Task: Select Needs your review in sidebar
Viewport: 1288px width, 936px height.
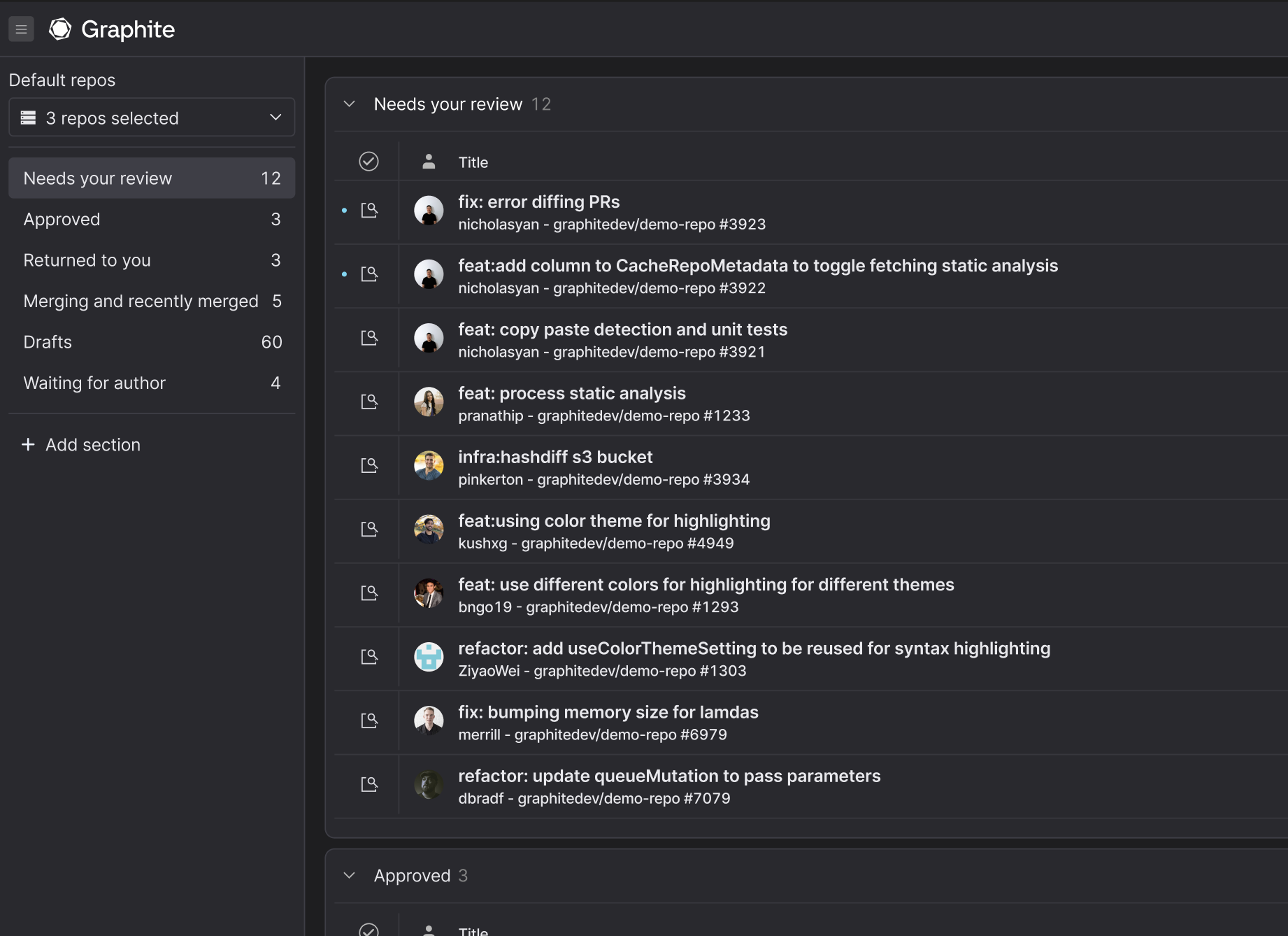Action: 152,178
